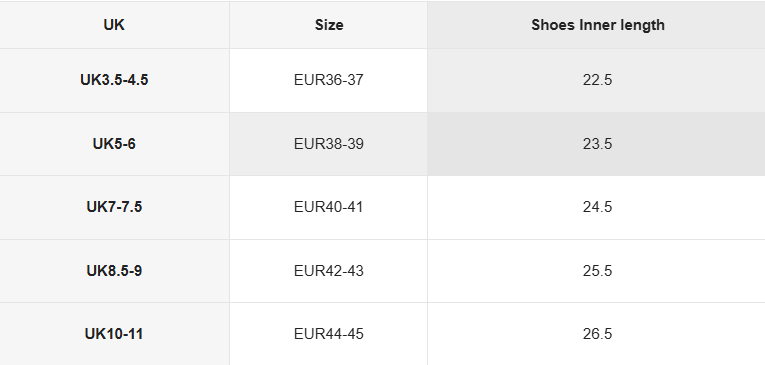Select the UK7-7.5 row label
The image size is (765, 365).
[114, 207]
